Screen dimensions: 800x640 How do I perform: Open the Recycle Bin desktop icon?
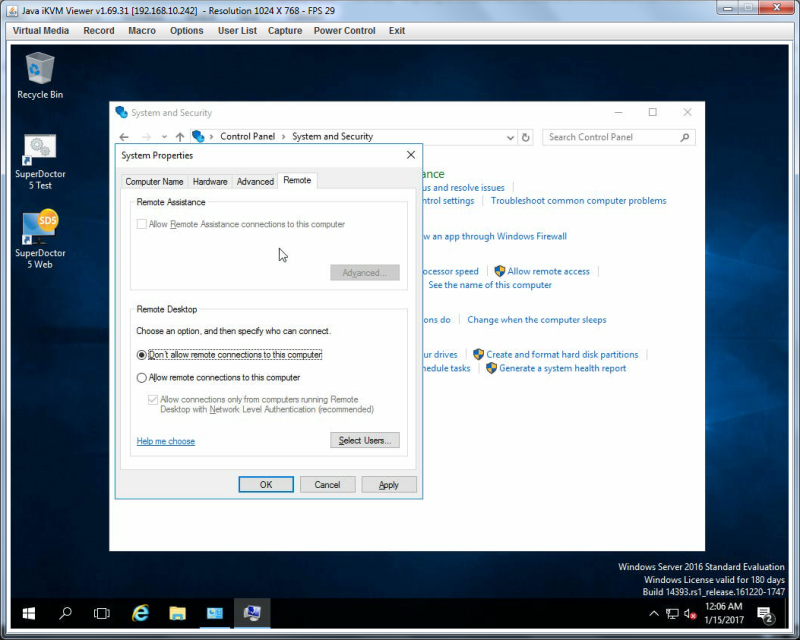(40, 76)
